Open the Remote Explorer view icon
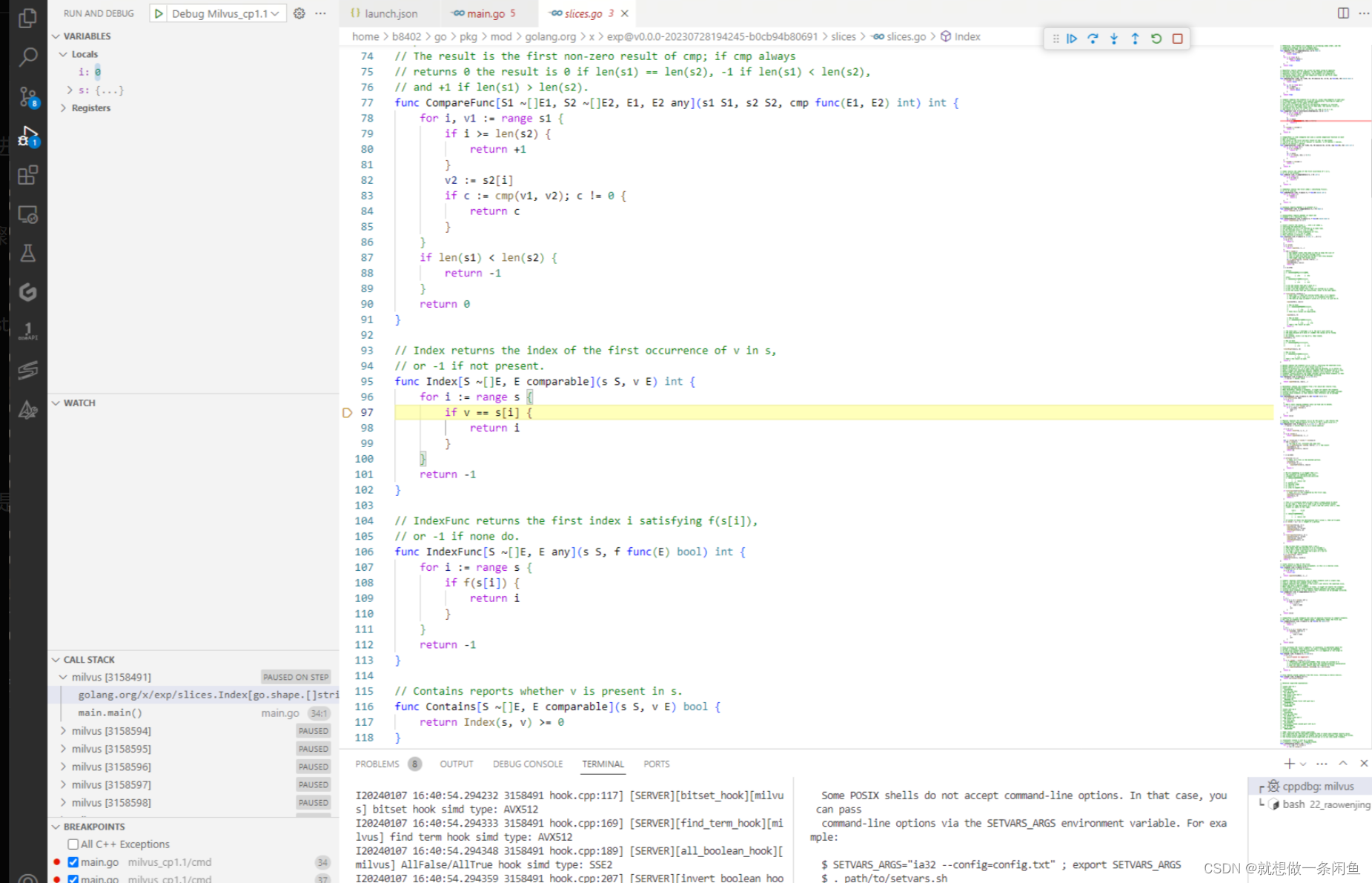The width and height of the screenshot is (1372, 883). click(x=27, y=214)
